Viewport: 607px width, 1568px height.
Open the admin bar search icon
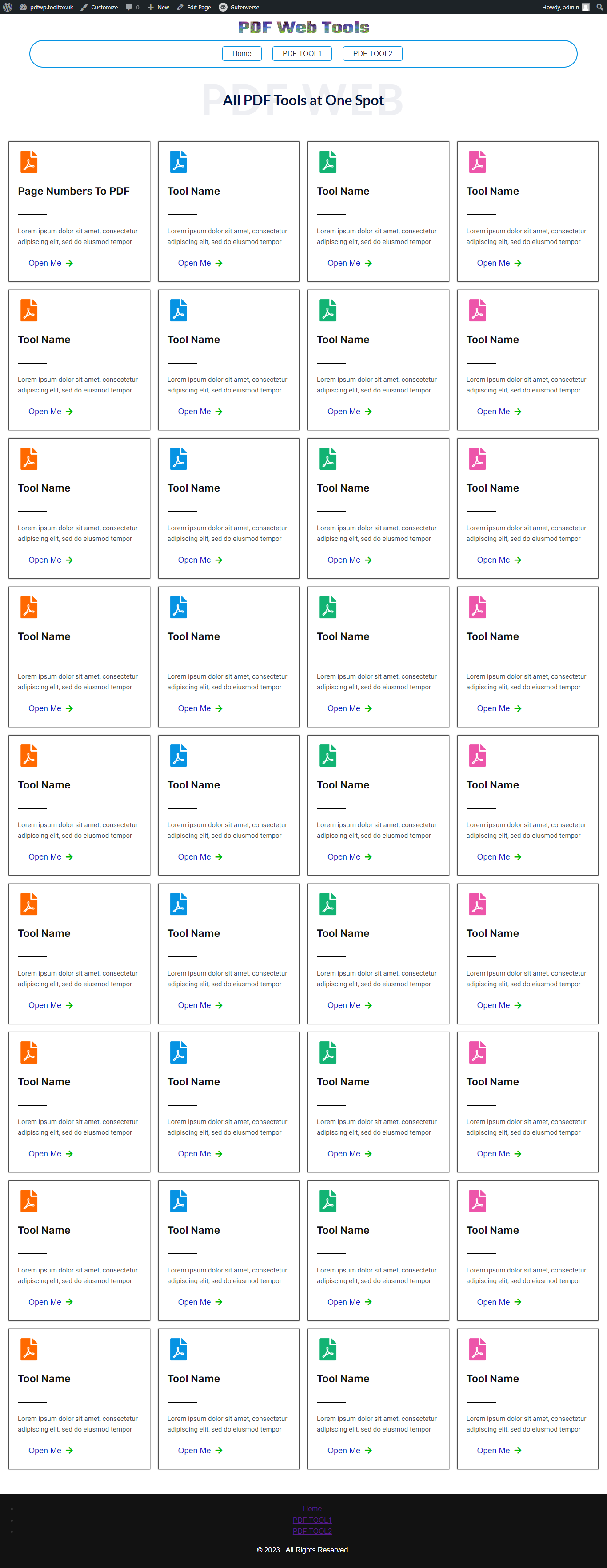pyautogui.click(x=599, y=7)
